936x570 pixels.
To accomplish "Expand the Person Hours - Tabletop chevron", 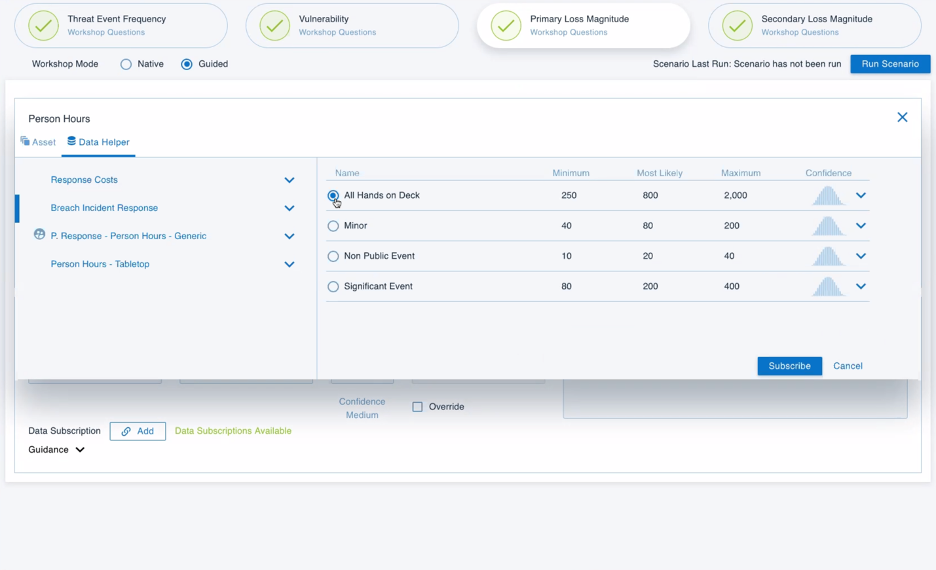I will click(x=290, y=264).
